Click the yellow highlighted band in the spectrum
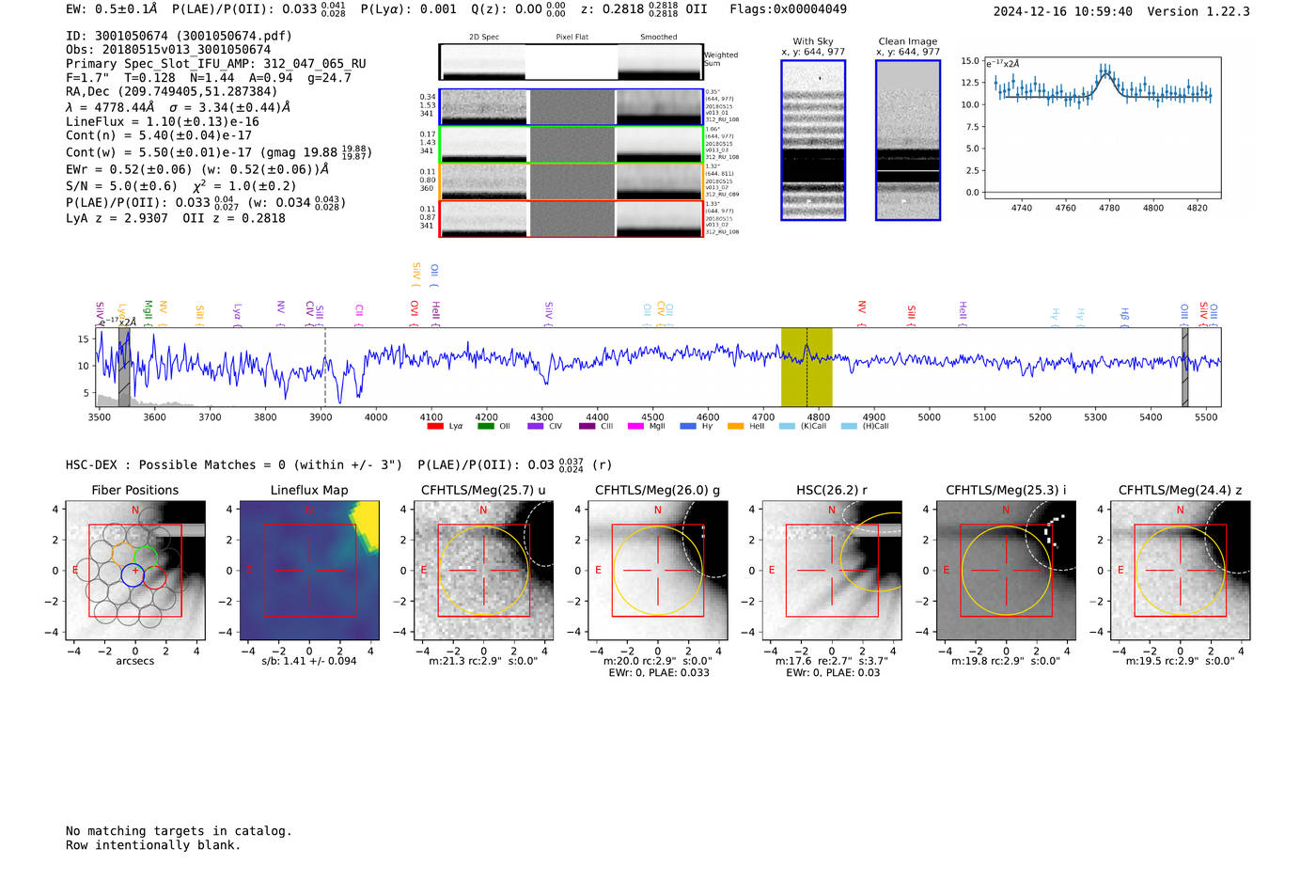 tap(807, 367)
